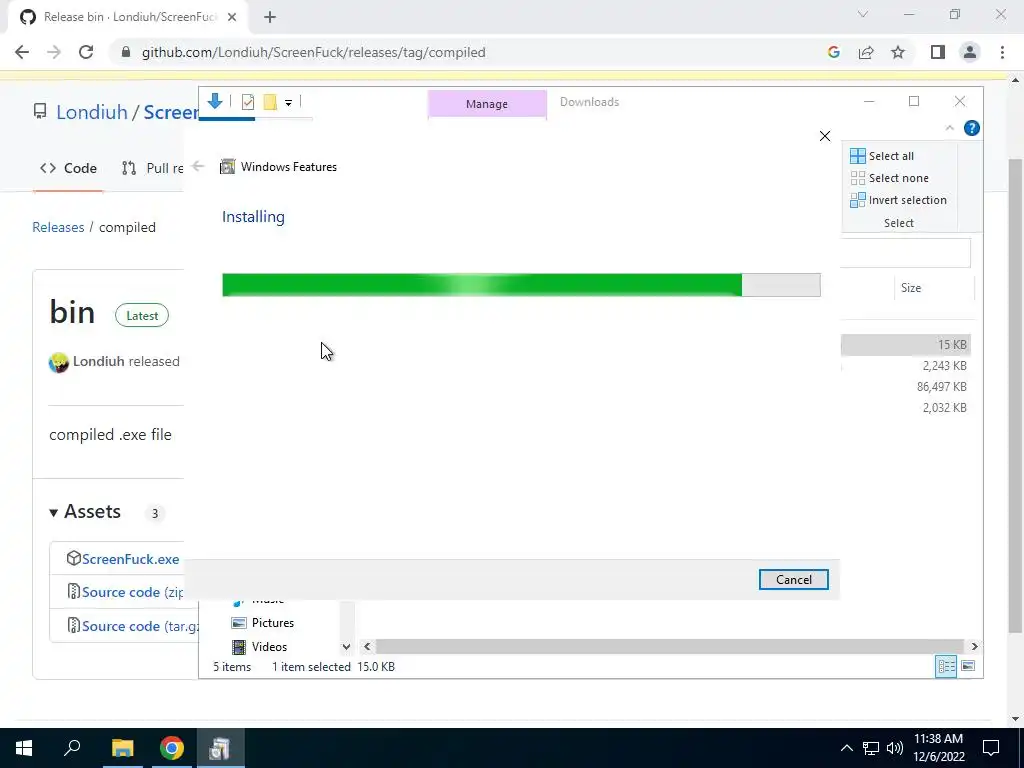This screenshot has width=1024, height=768.
Task: Bookmark this page with the star icon
Action: coord(898,52)
